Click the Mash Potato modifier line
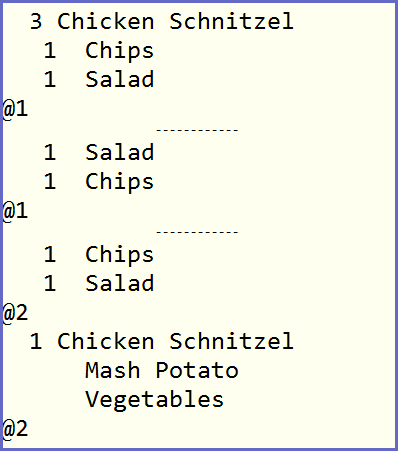The width and height of the screenshot is (398, 451). (x=162, y=370)
